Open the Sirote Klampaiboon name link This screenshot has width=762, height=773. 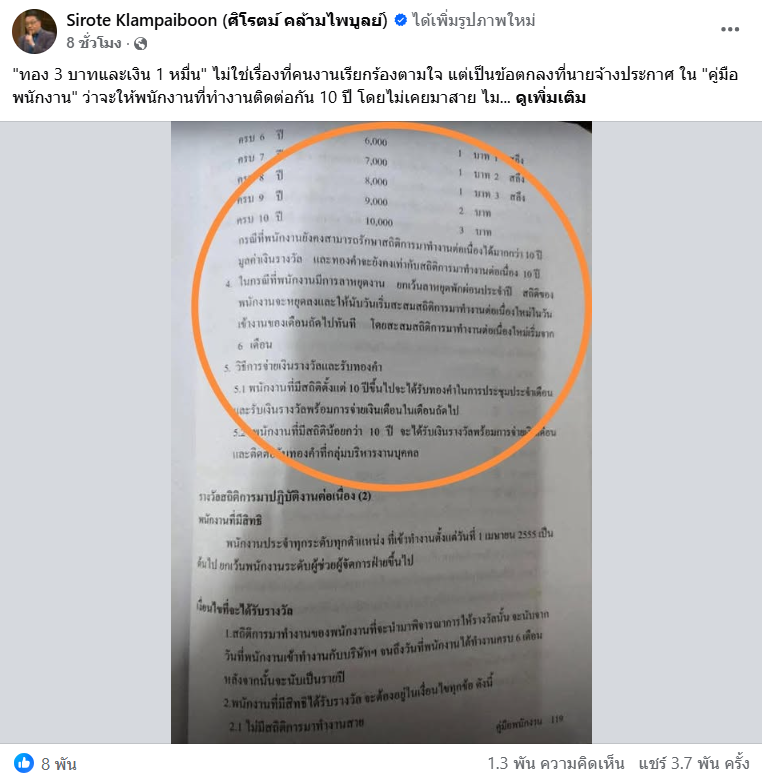point(141,20)
